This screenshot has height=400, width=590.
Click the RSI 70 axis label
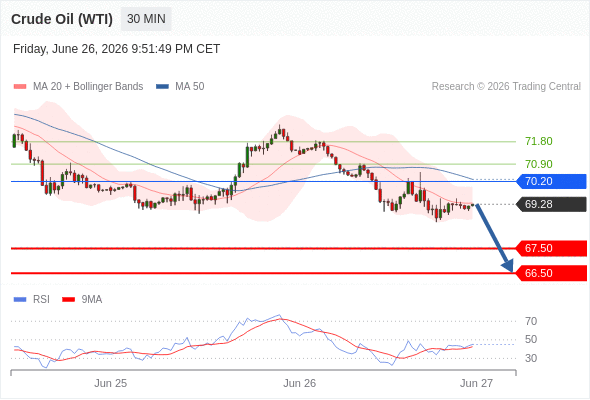click(531, 321)
